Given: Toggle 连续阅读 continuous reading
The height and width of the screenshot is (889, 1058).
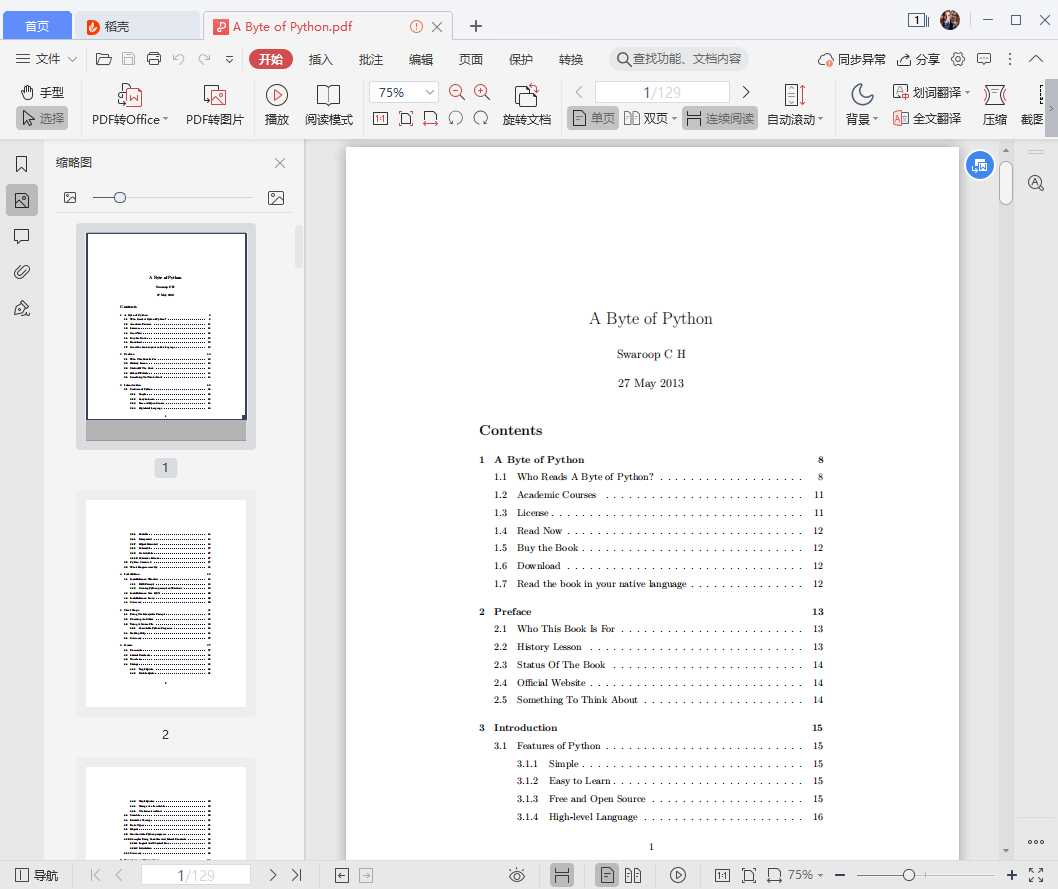Looking at the screenshot, I should click(x=720, y=119).
